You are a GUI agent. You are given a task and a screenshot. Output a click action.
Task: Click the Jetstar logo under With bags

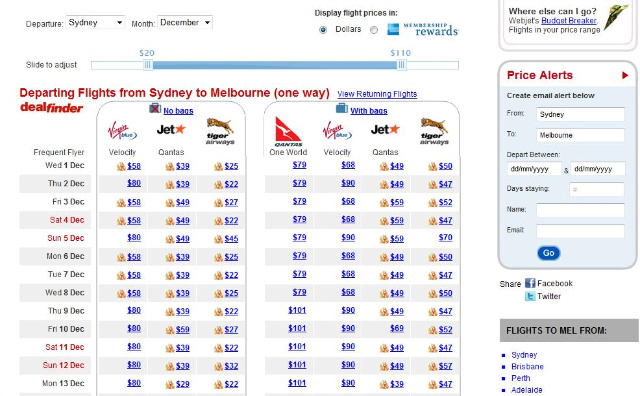tap(385, 129)
